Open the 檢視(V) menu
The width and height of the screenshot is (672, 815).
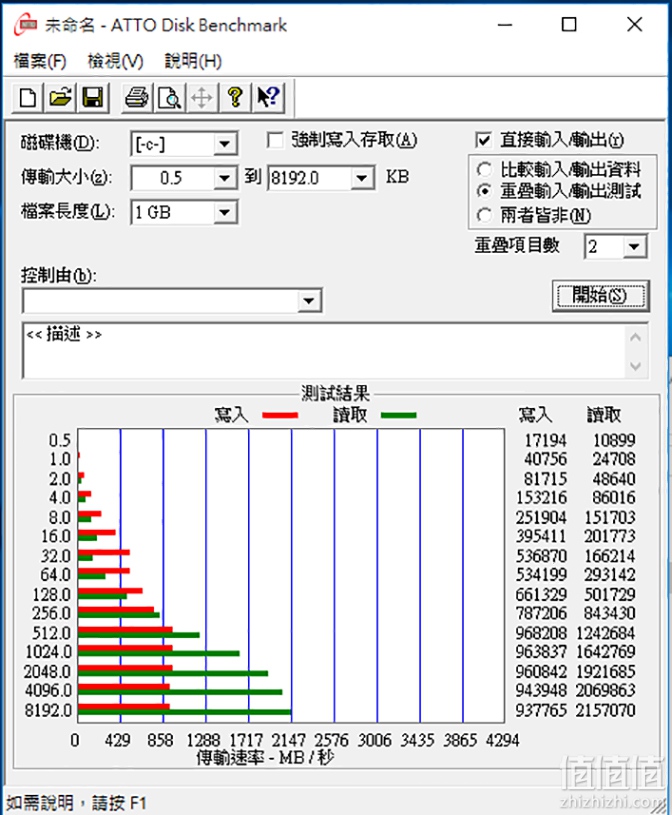click(115, 61)
